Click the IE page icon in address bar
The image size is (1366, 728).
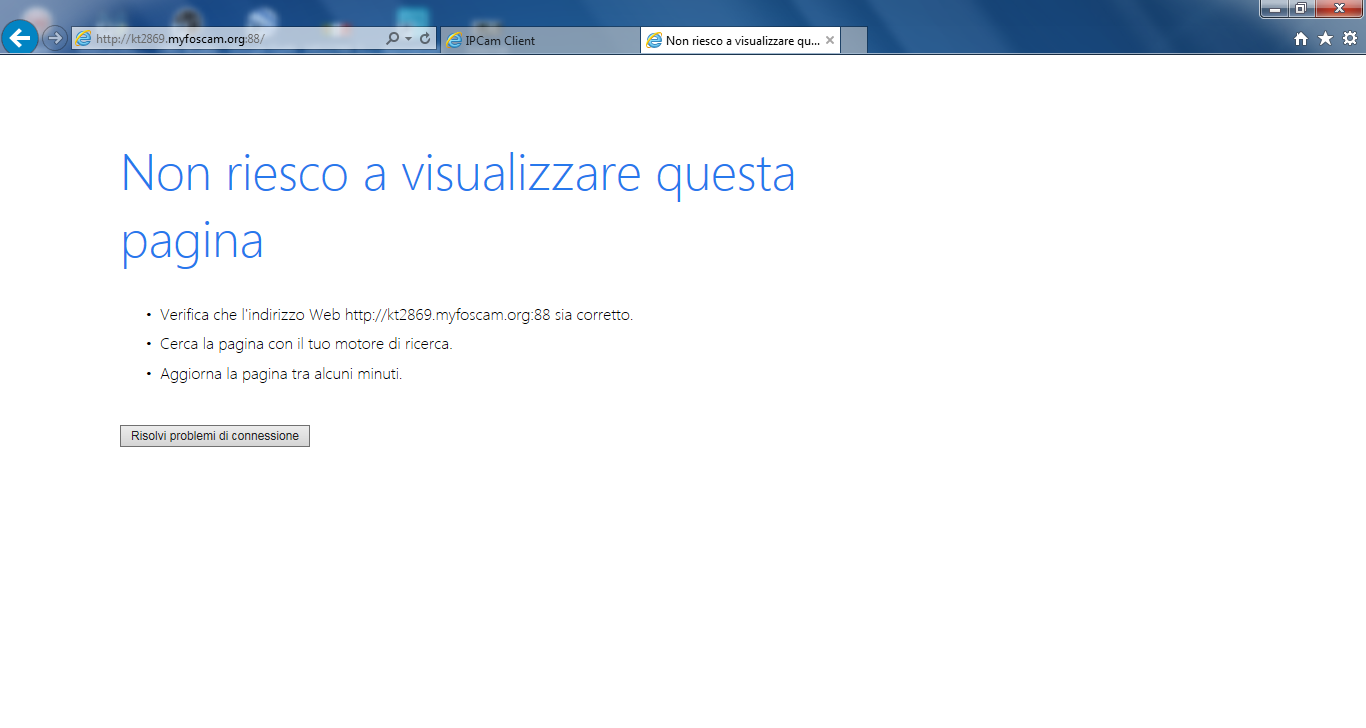(84, 38)
